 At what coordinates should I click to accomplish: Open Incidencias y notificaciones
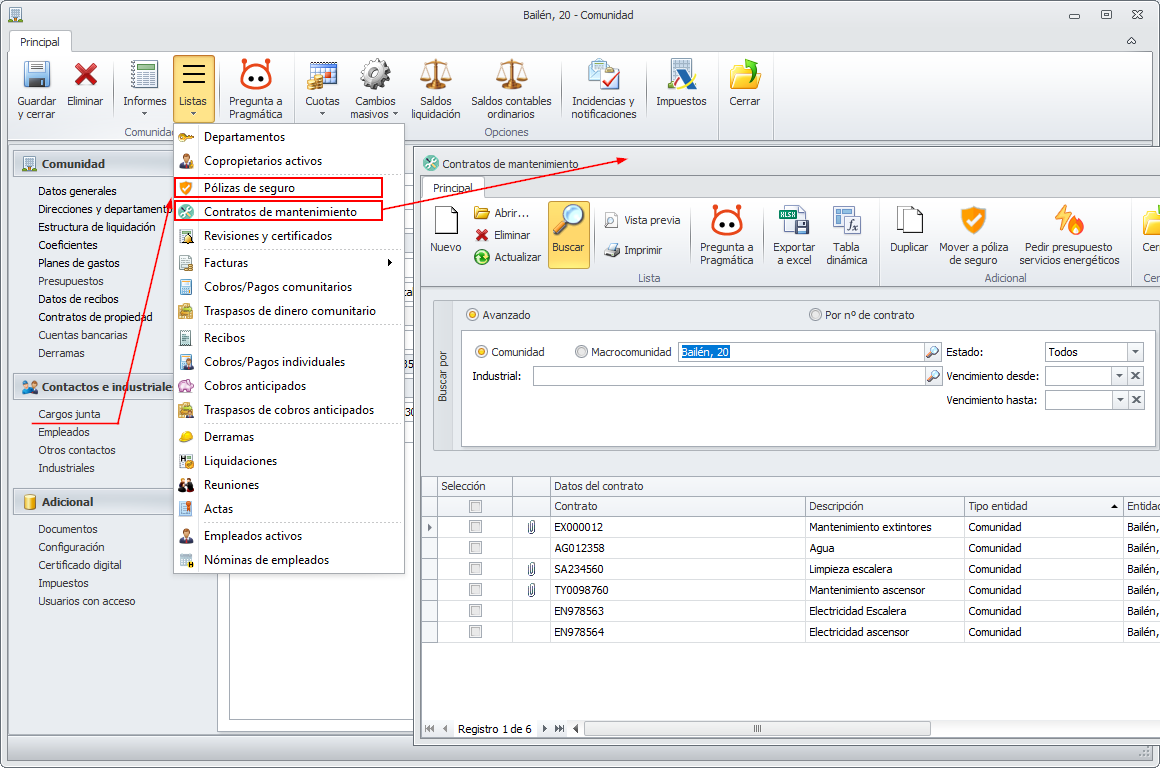click(603, 76)
